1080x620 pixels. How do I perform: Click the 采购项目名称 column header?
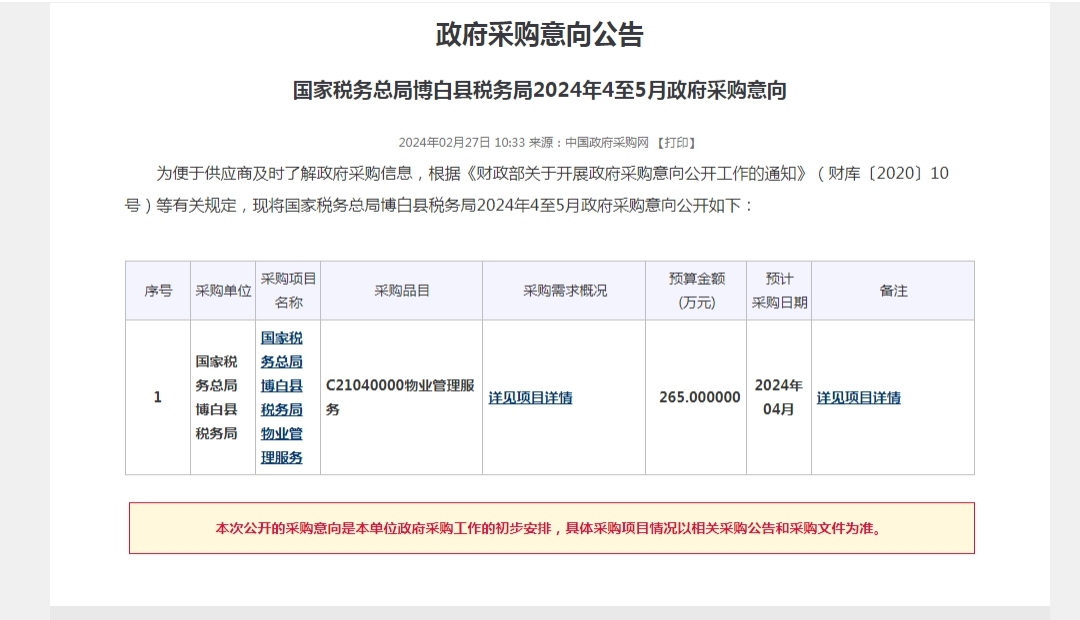point(288,291)
